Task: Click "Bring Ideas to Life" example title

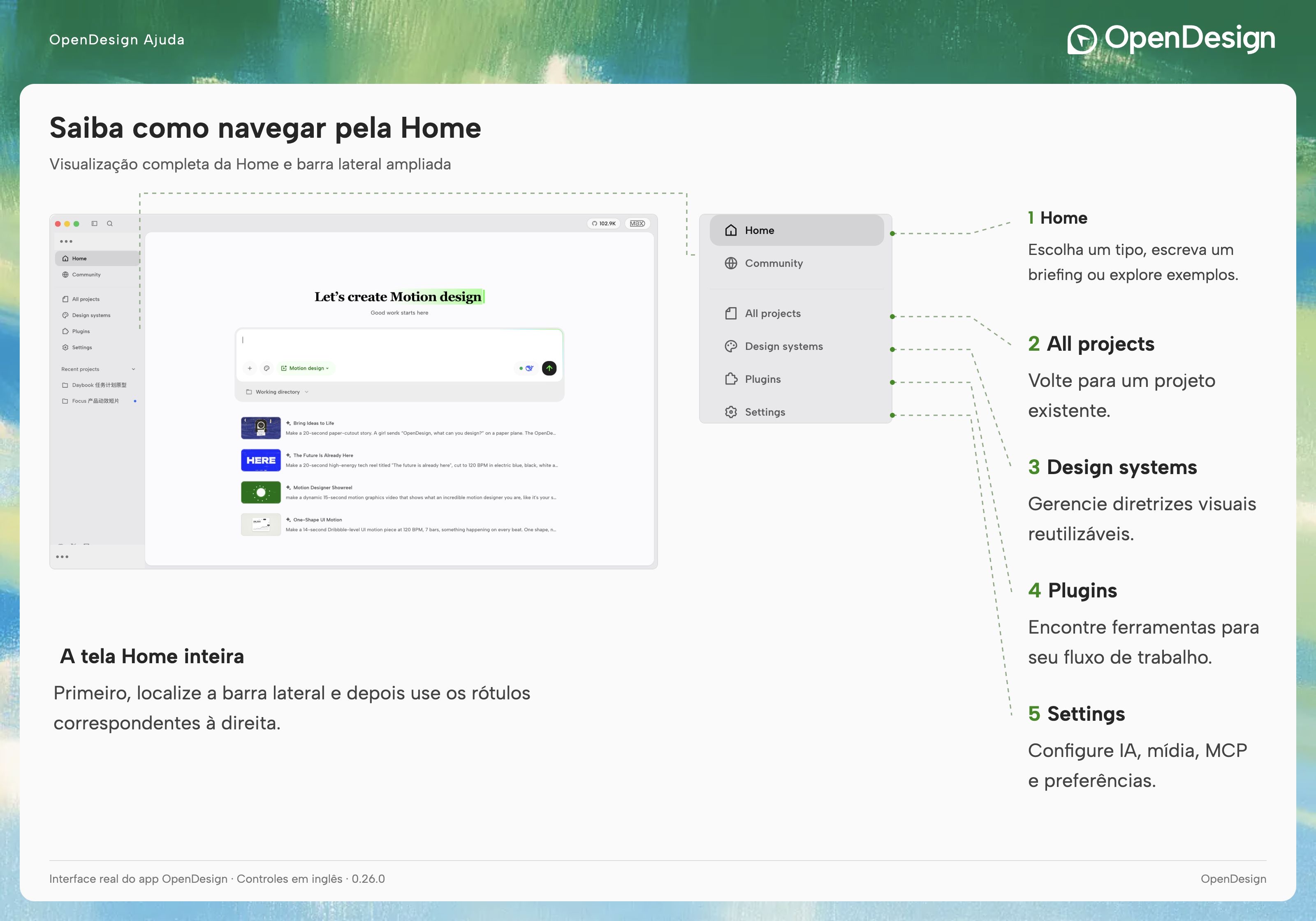Action: [x=313, y=423]
